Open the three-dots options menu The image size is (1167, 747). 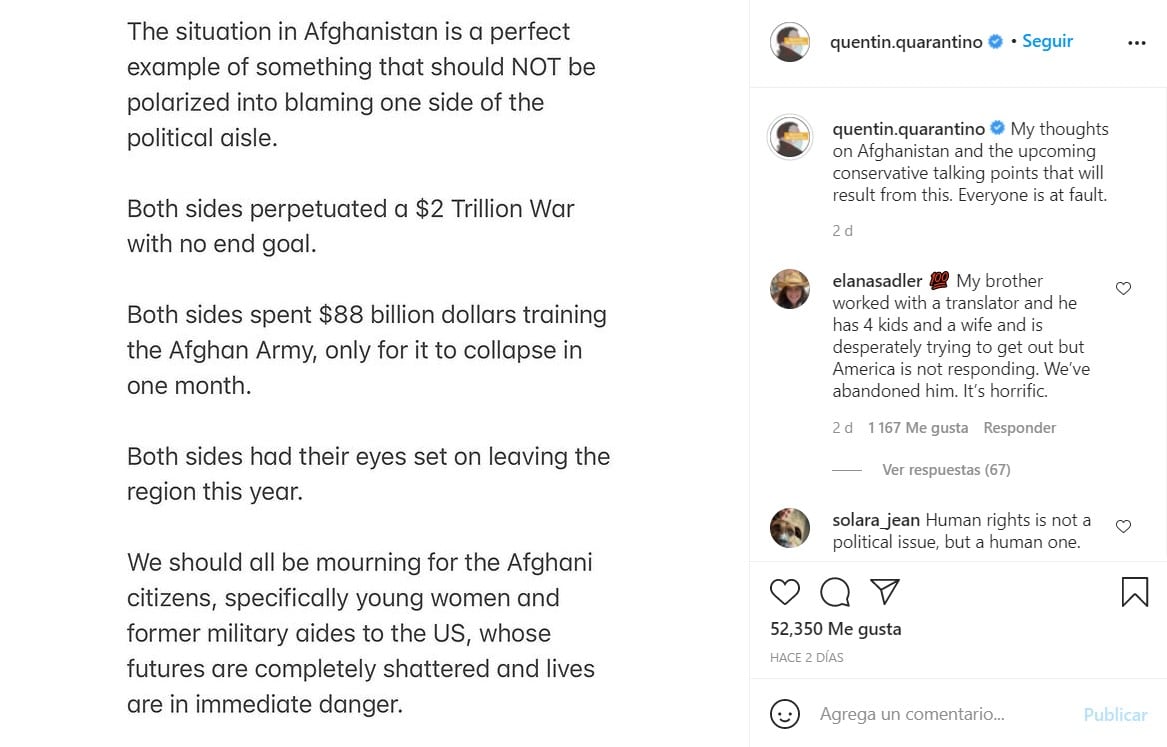pyautogui.click(x=1136, y=43)
